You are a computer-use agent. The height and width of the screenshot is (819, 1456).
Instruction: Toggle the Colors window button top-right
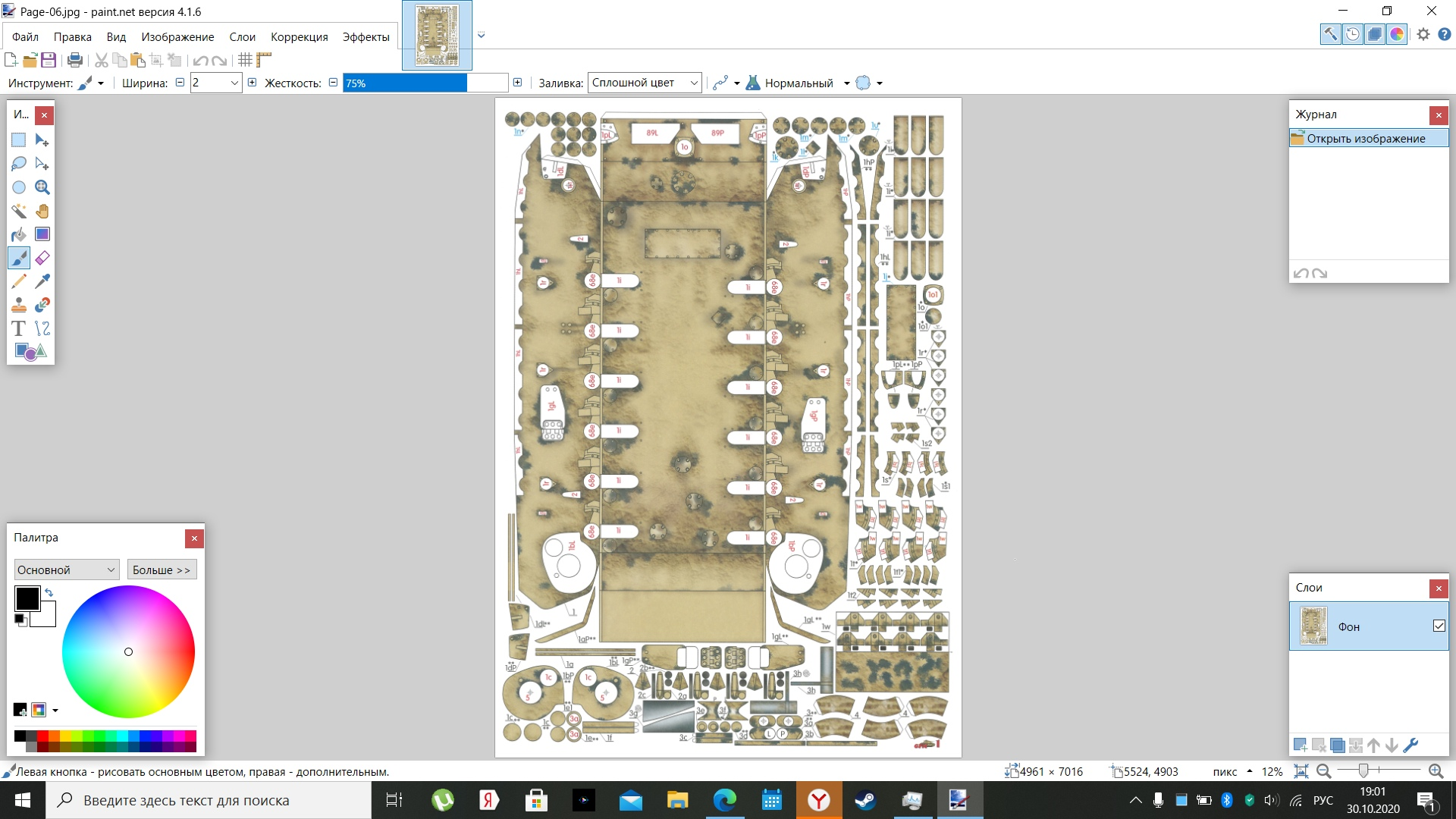point(1396,34)
